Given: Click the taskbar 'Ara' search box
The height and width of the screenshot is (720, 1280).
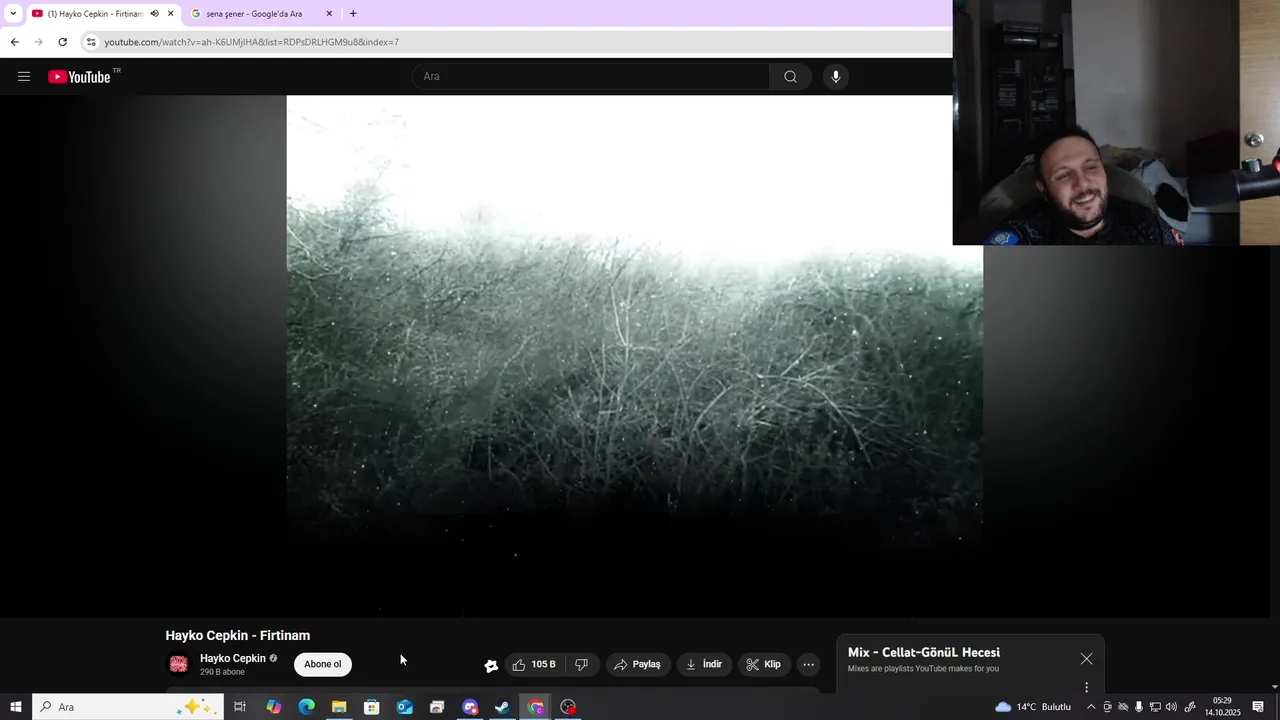Looking at the screenshot, I should [127, 707].
